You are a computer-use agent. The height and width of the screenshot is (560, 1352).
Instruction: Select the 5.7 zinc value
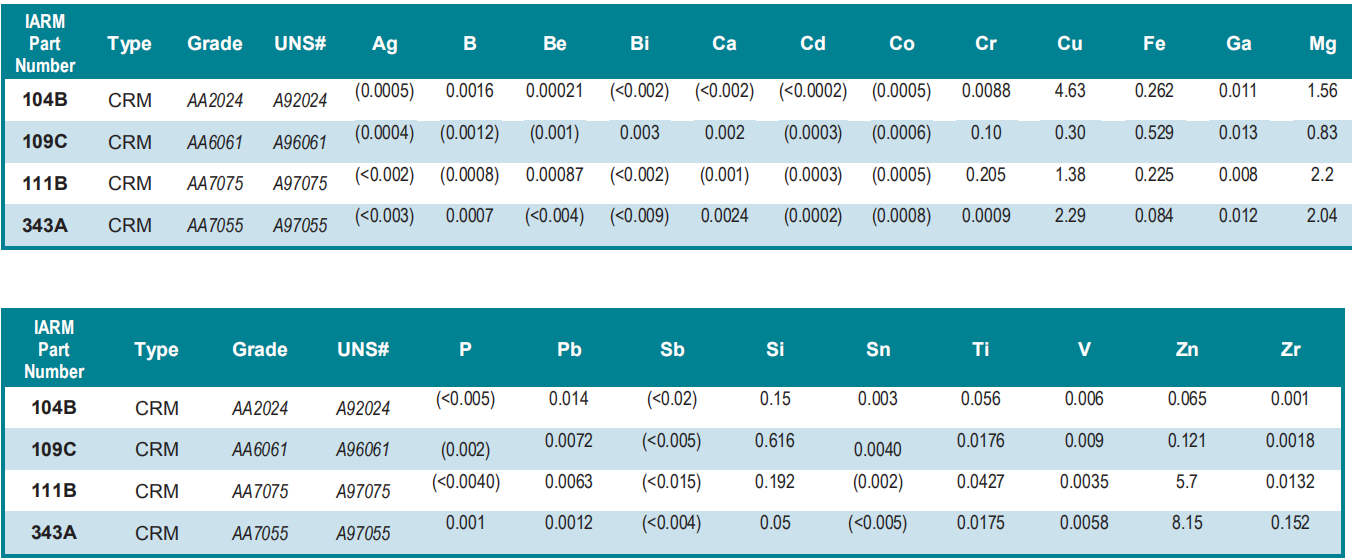coord(1187,482)
